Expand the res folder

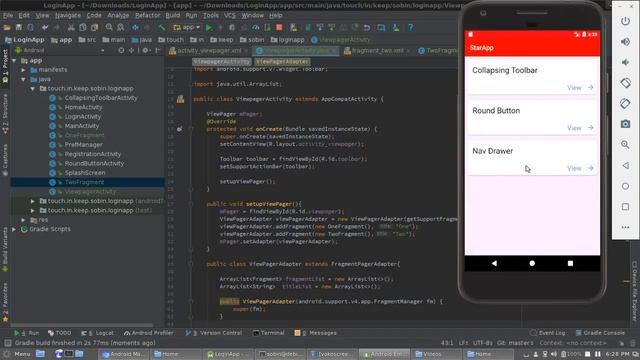point(23,220)
